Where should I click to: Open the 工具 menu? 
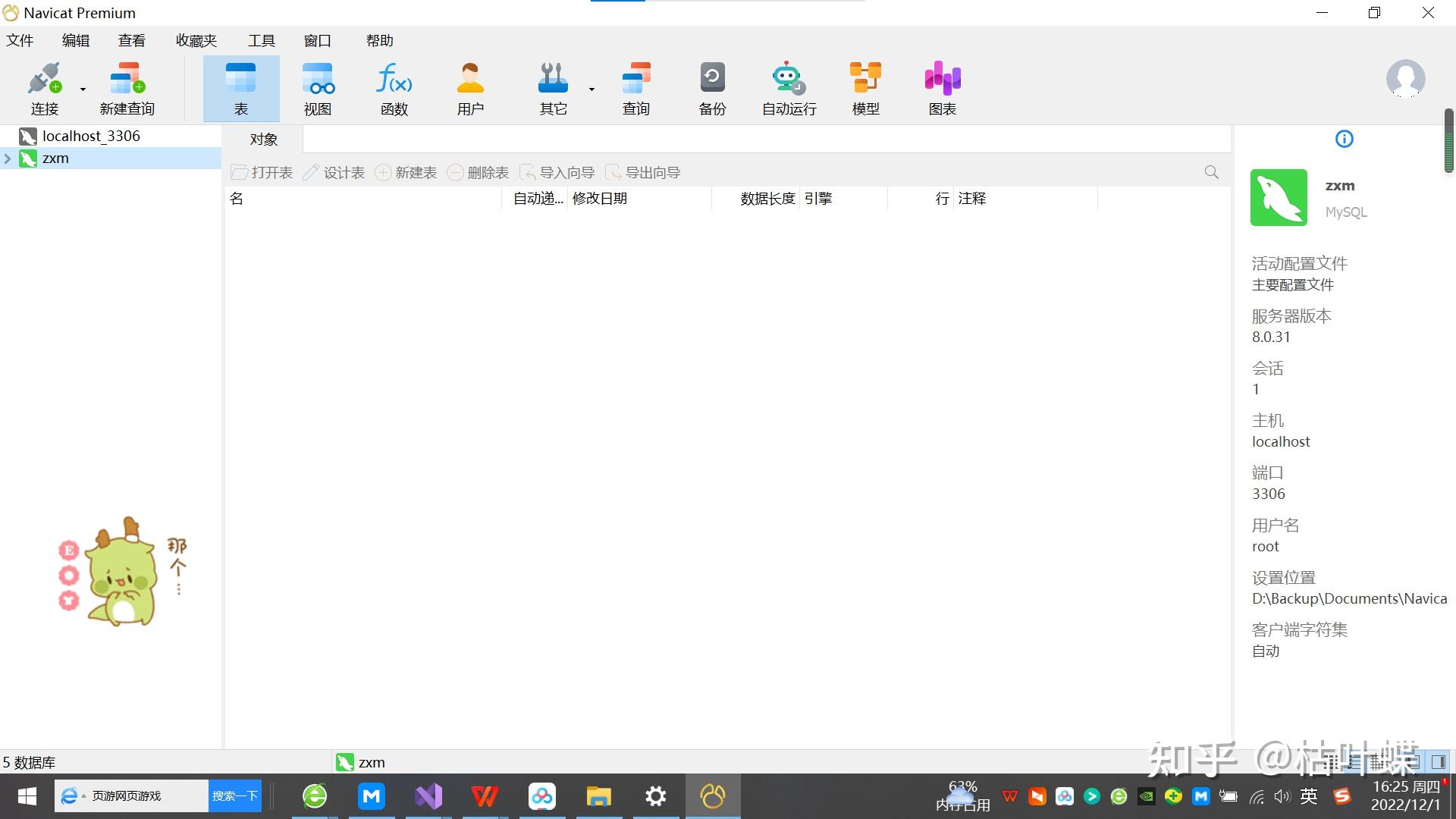(262, 40)
